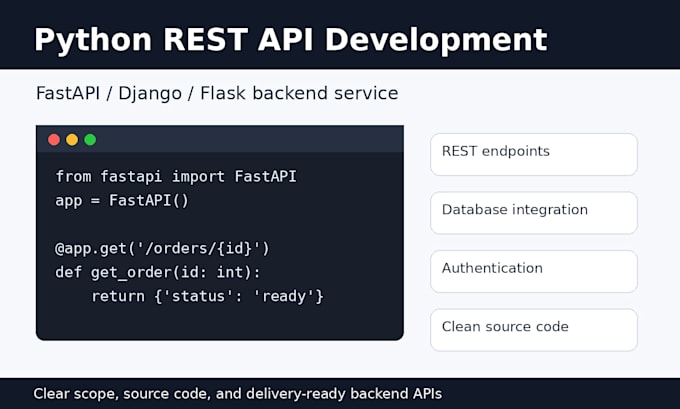Image resolution: width=680 pixels, height=409 pixels.
Task: Select the Authentication card
Action: (x=534, y=272)
